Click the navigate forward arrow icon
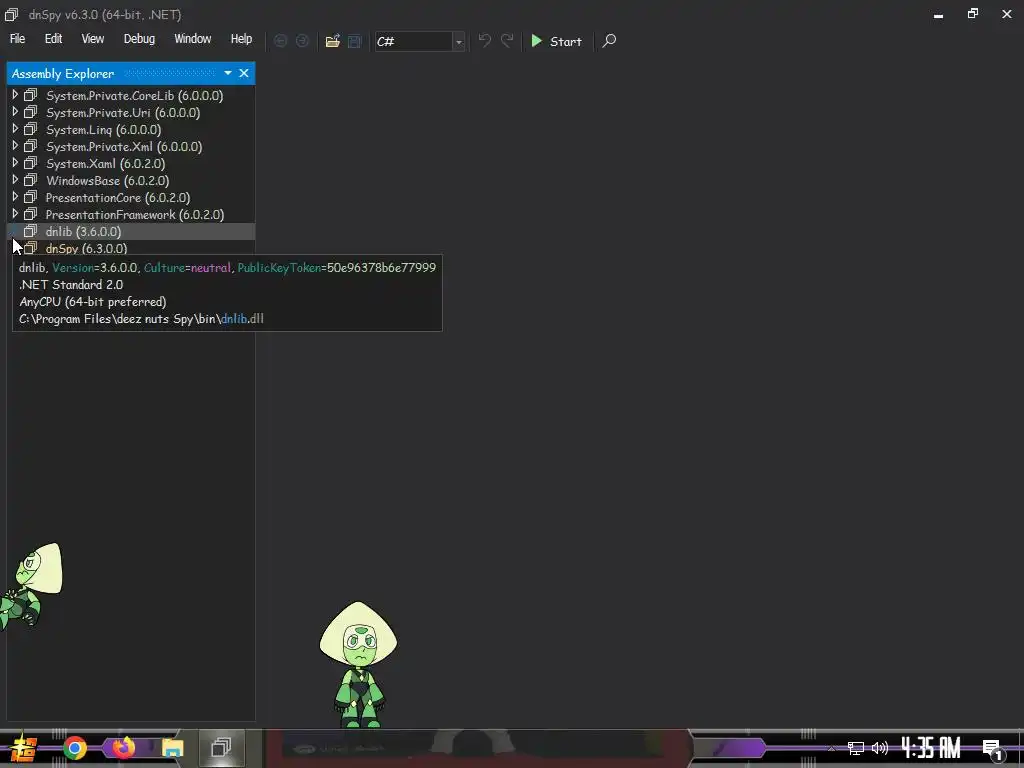Image resolution: width=1024 pixels, height=768 pixels. [x=302, y=41]
